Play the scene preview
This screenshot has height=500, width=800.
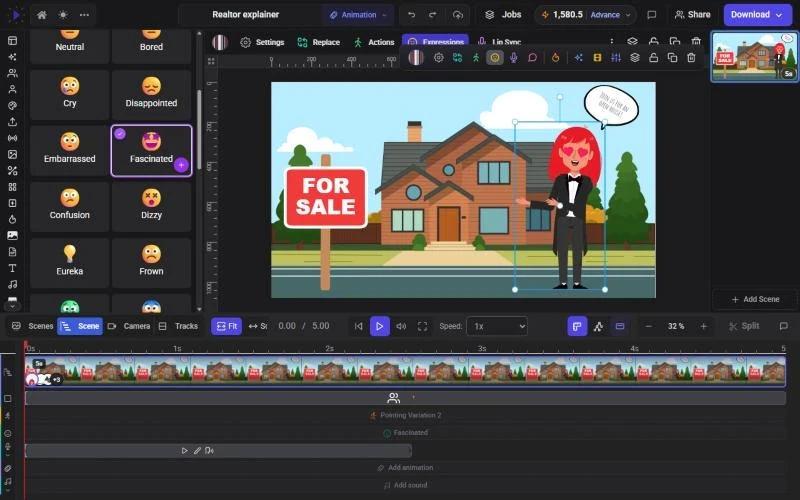380,326
